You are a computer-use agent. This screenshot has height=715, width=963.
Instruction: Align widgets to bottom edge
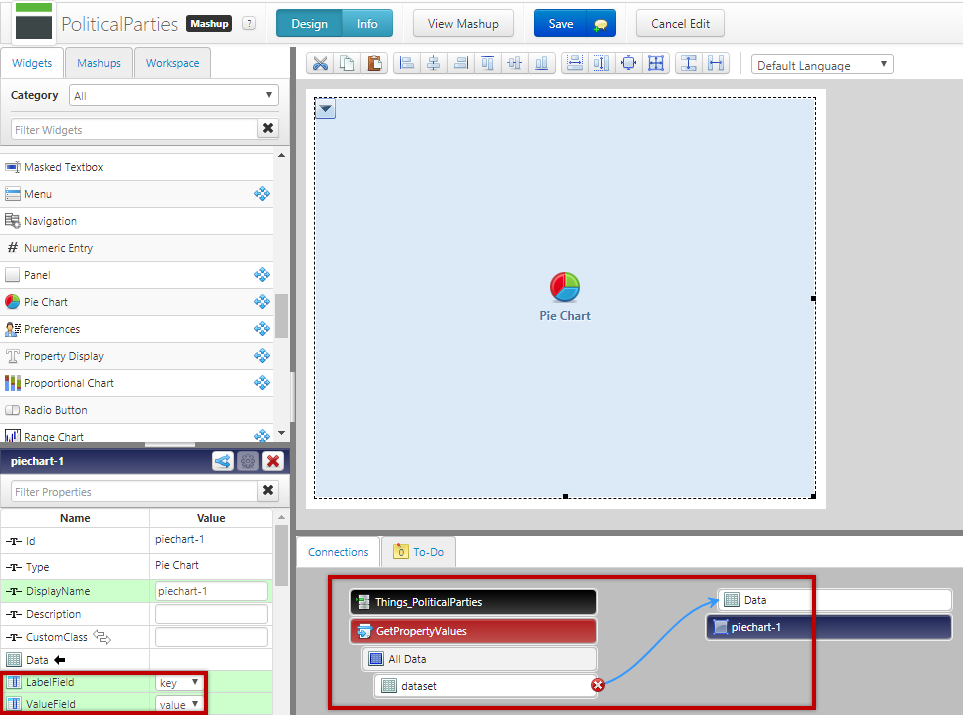(x=542, y=63)
